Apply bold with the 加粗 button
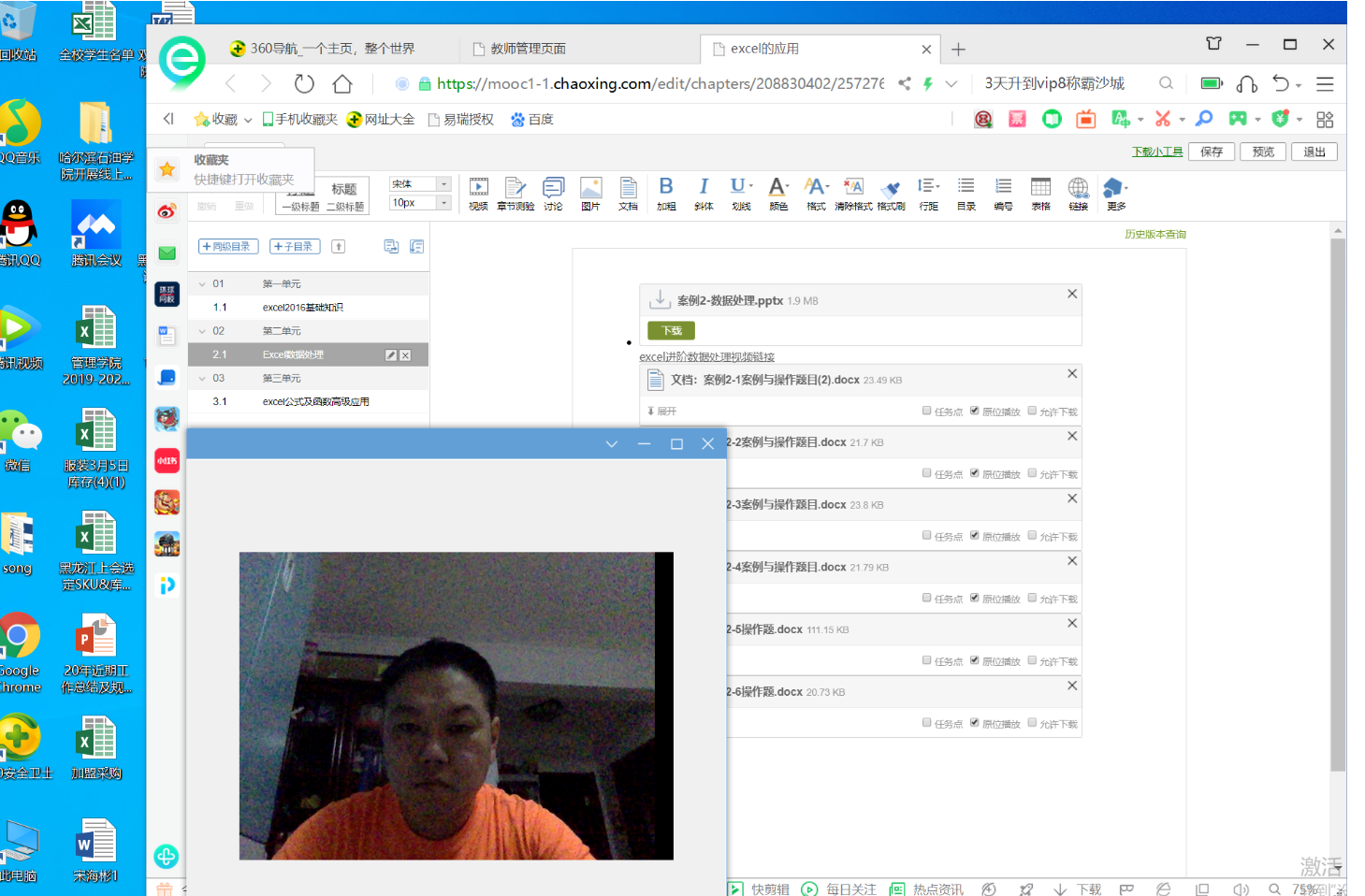This screenshot has height=896, width=1365. tap(666, 192)
